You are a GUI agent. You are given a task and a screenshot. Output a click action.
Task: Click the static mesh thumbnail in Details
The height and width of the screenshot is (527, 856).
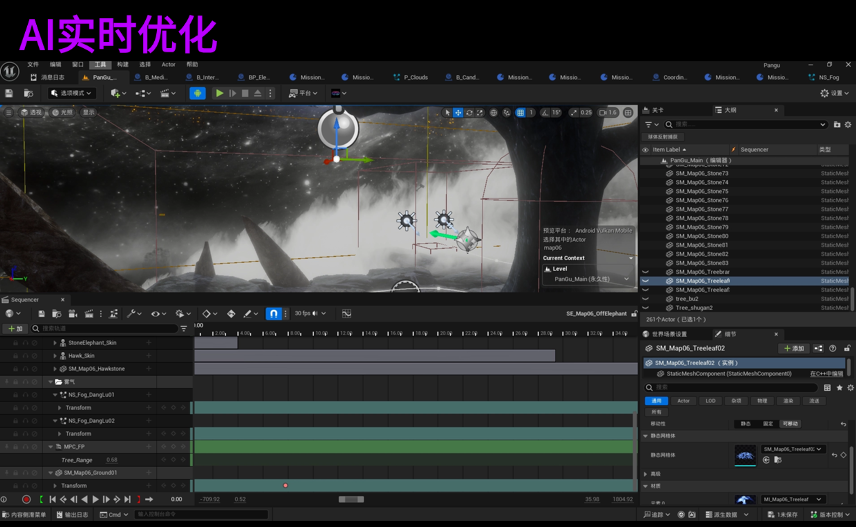(x=745, y=455)
